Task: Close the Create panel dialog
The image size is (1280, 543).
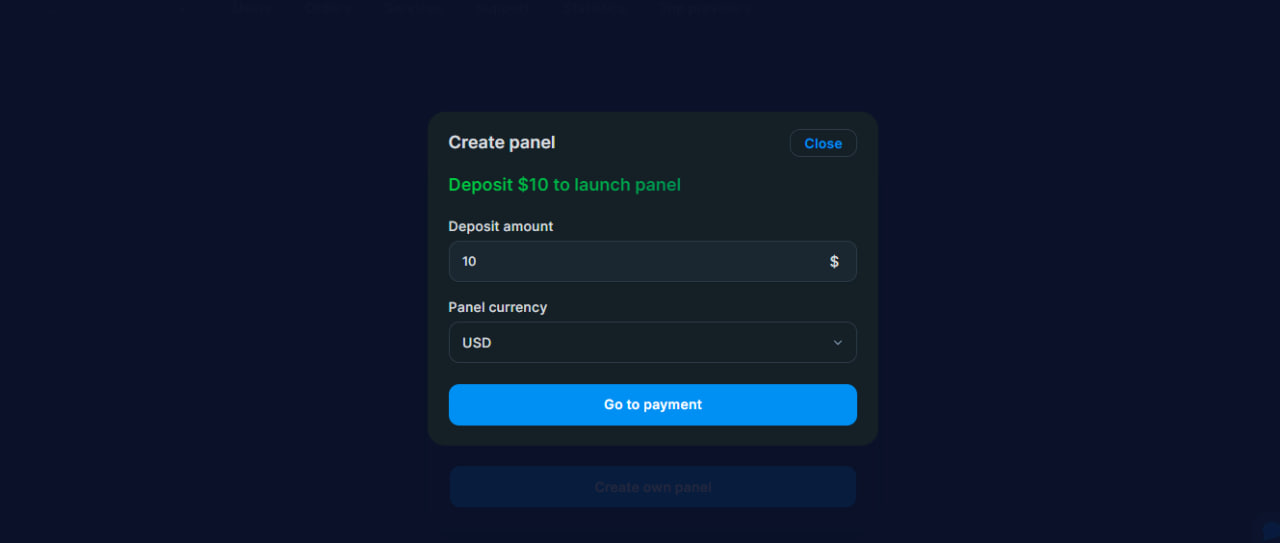Action: [823, 143]
